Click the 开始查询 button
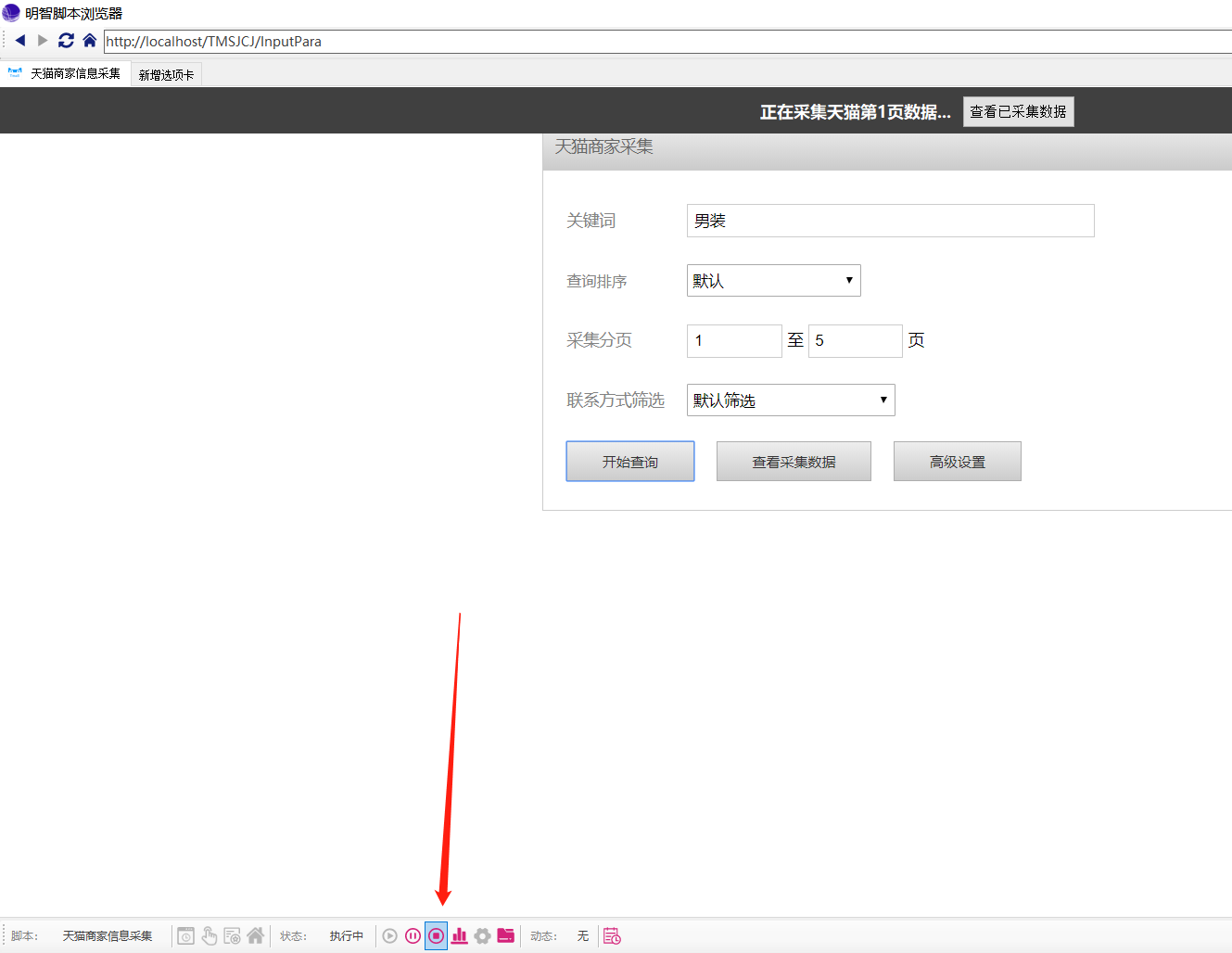1232x953 pixels. pyautogui.click(x=630, y=462)
